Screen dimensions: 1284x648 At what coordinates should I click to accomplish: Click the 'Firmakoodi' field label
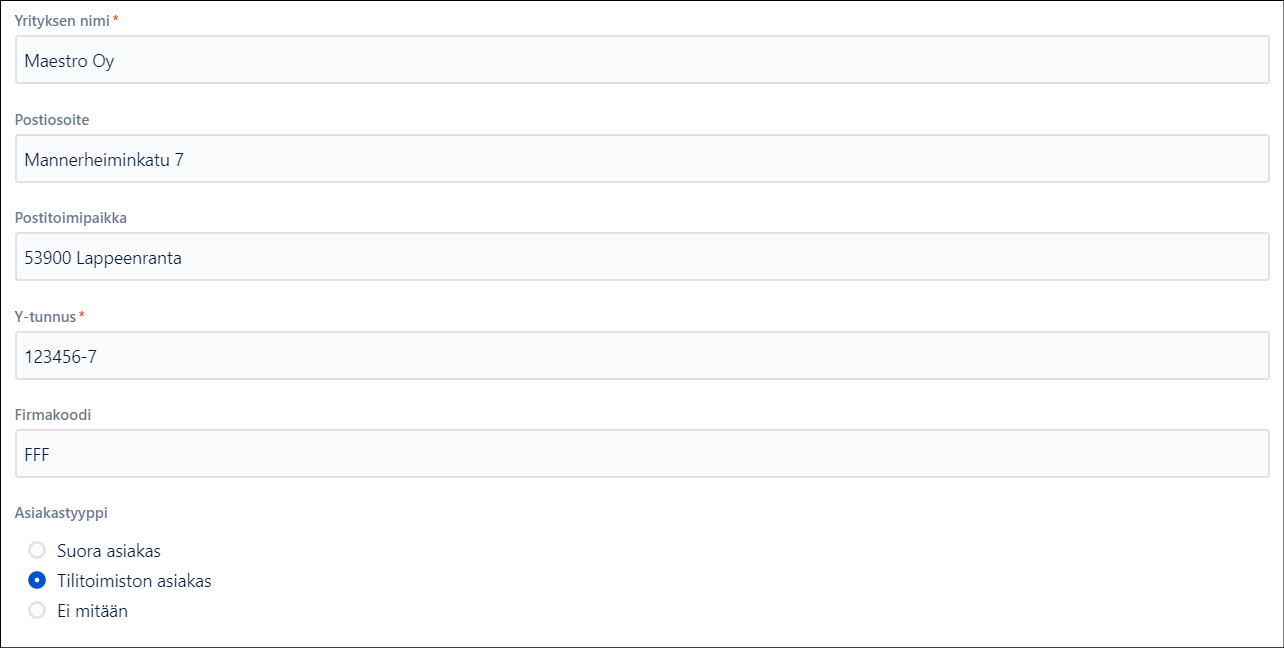[x=53, y=414]
